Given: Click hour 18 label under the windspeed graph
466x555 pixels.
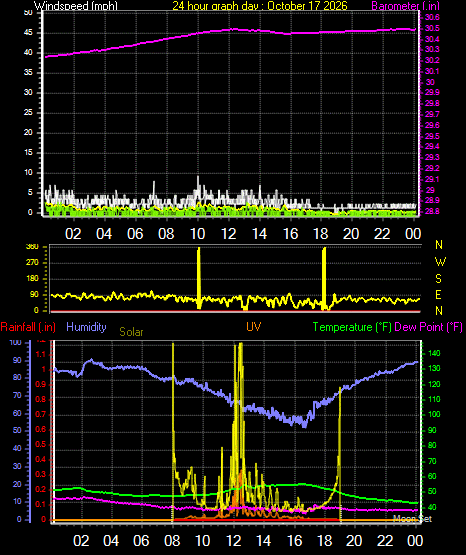Looking at the screenshot, I should point(321,234).
